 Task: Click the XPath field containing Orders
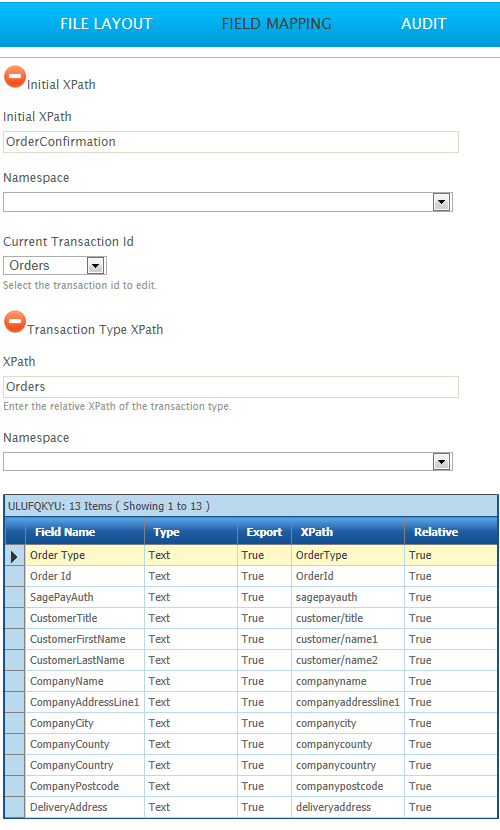pyautogui.click(x=231, y=387)
